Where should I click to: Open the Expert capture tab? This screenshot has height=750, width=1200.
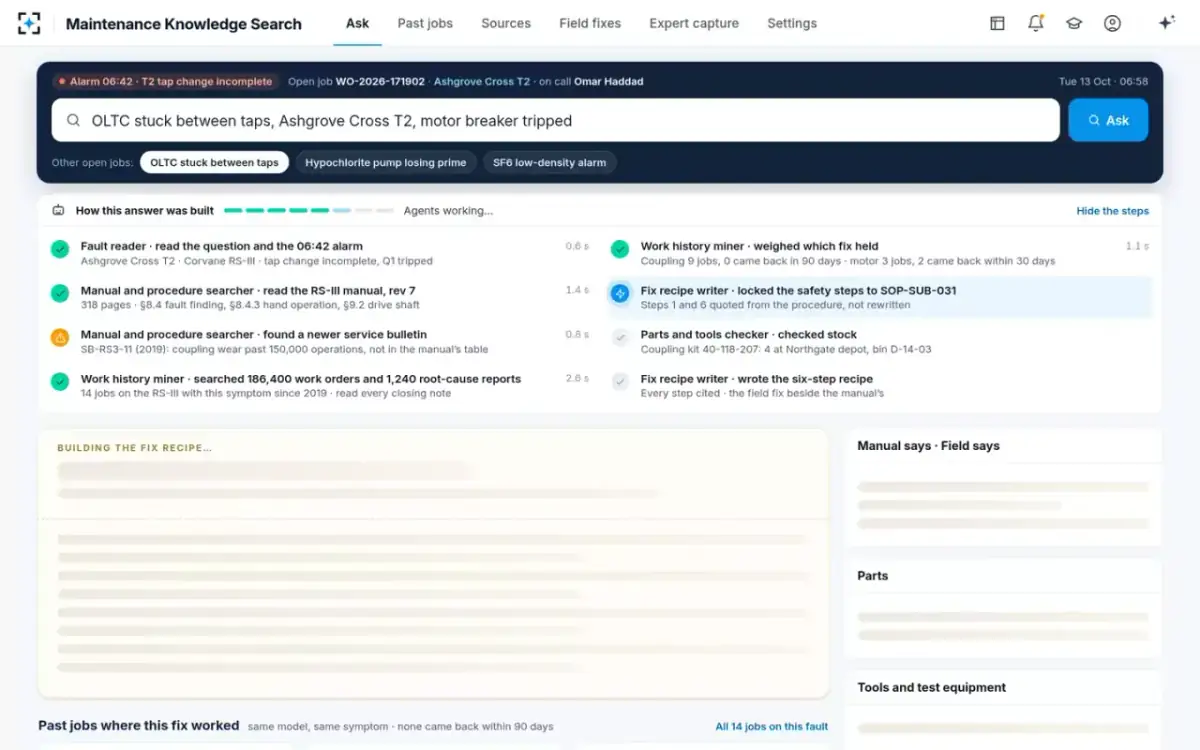coord(694,23)
